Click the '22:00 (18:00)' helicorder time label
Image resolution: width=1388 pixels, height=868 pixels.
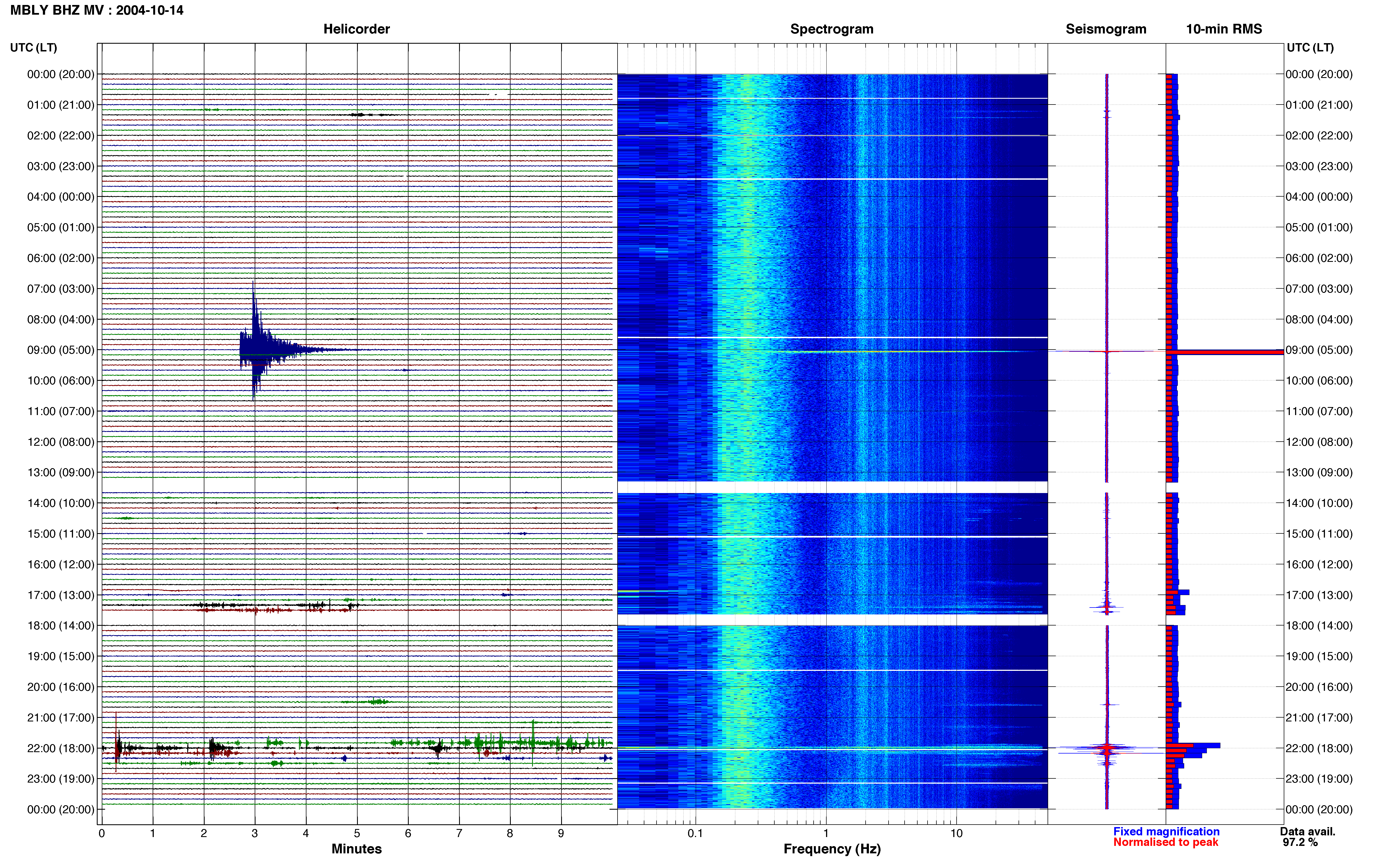tap(60, 749)
